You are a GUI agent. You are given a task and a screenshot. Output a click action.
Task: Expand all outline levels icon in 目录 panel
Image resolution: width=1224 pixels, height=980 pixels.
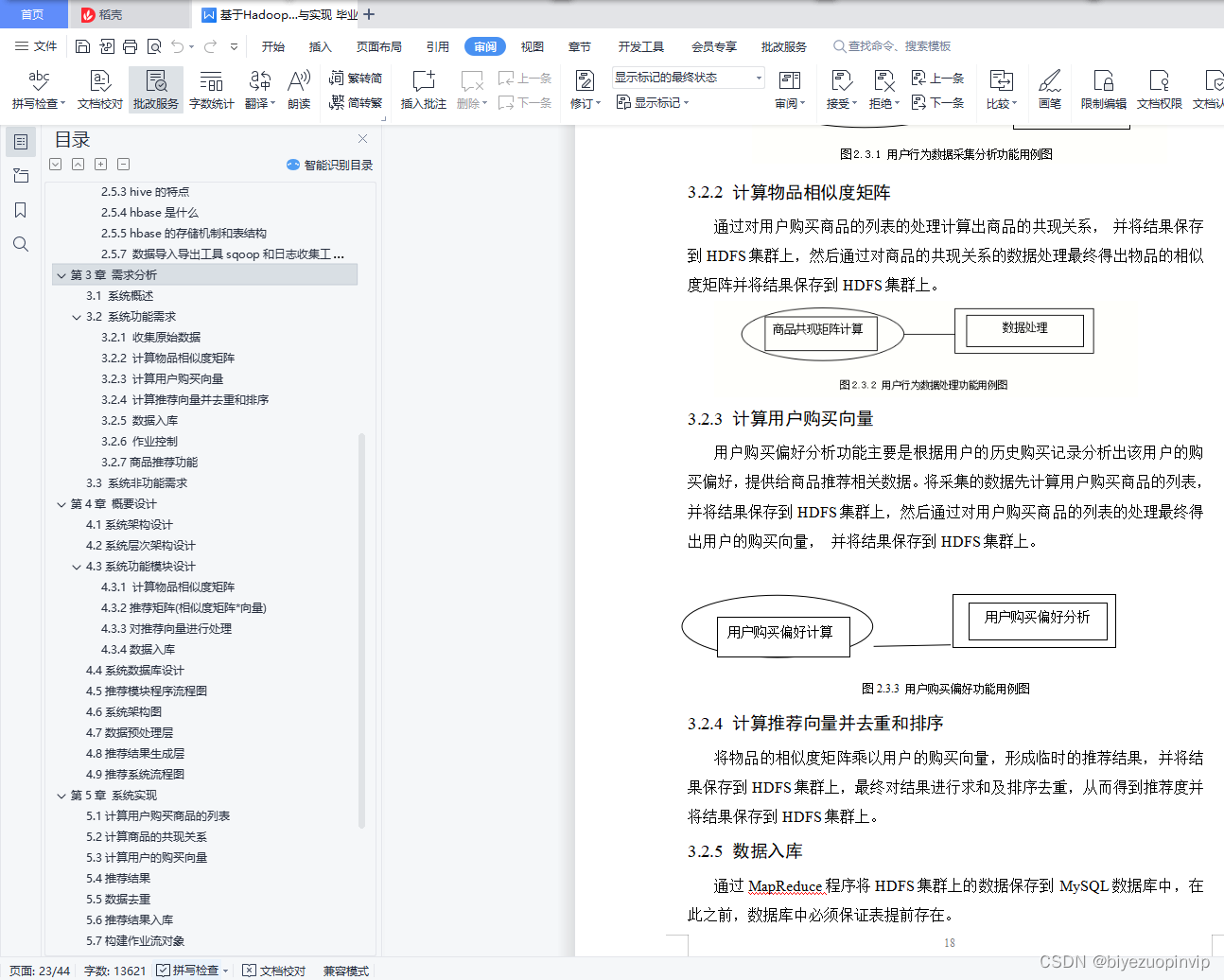click(100, 165)
